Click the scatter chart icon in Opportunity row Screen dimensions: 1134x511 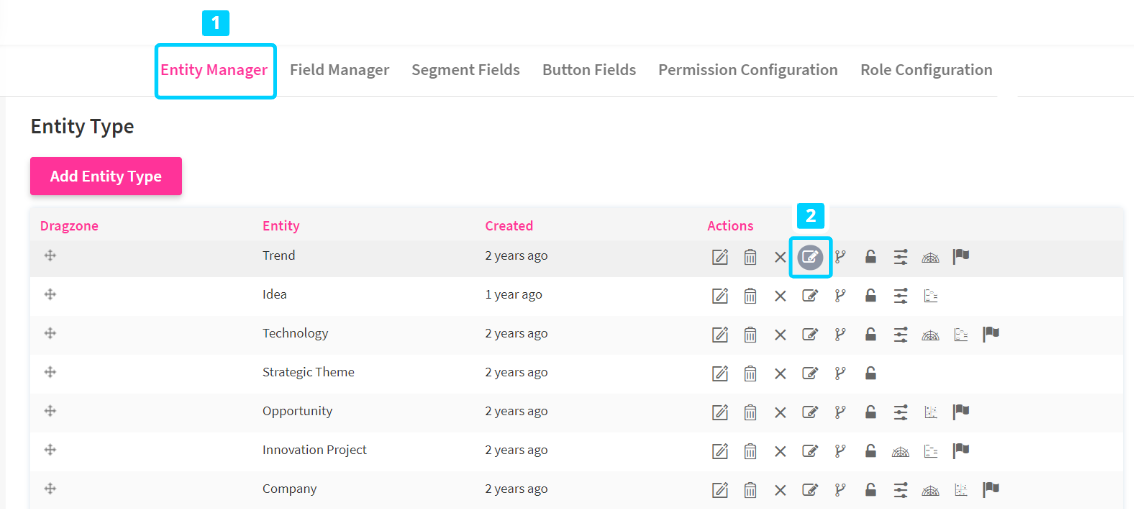point(930,411)
